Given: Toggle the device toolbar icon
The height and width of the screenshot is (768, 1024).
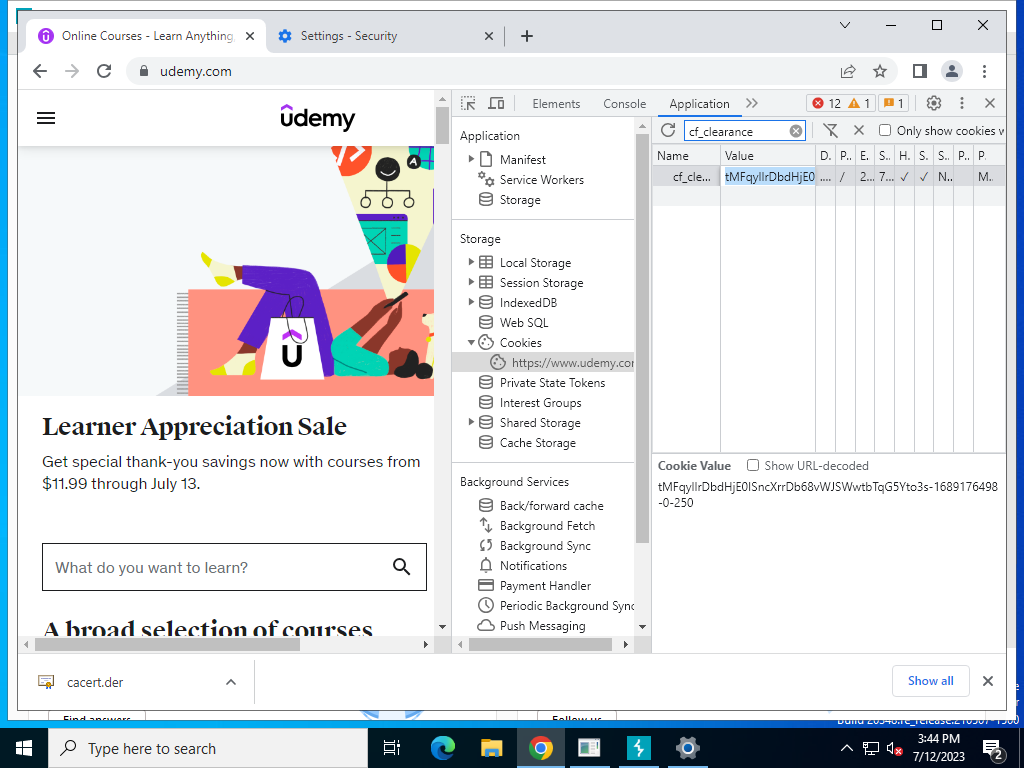Looking at the screenshot, I should tap(496, 103).
